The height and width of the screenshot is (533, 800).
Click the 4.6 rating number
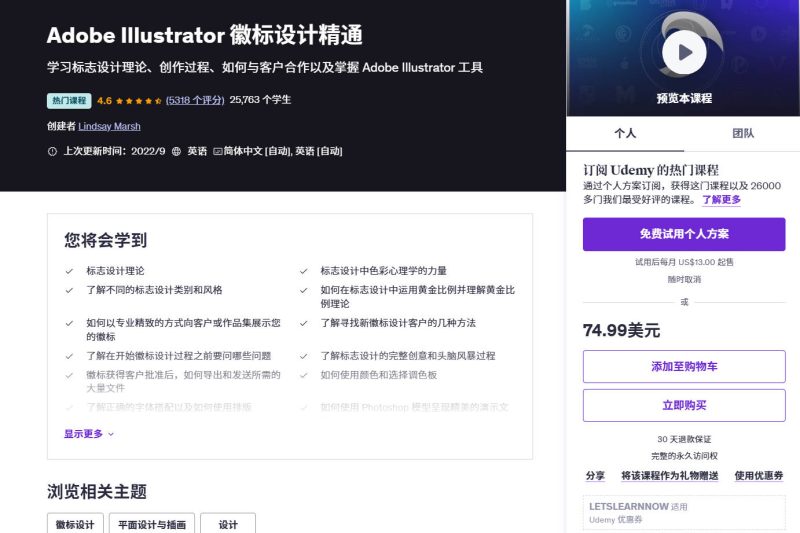(x=104, y=100)
